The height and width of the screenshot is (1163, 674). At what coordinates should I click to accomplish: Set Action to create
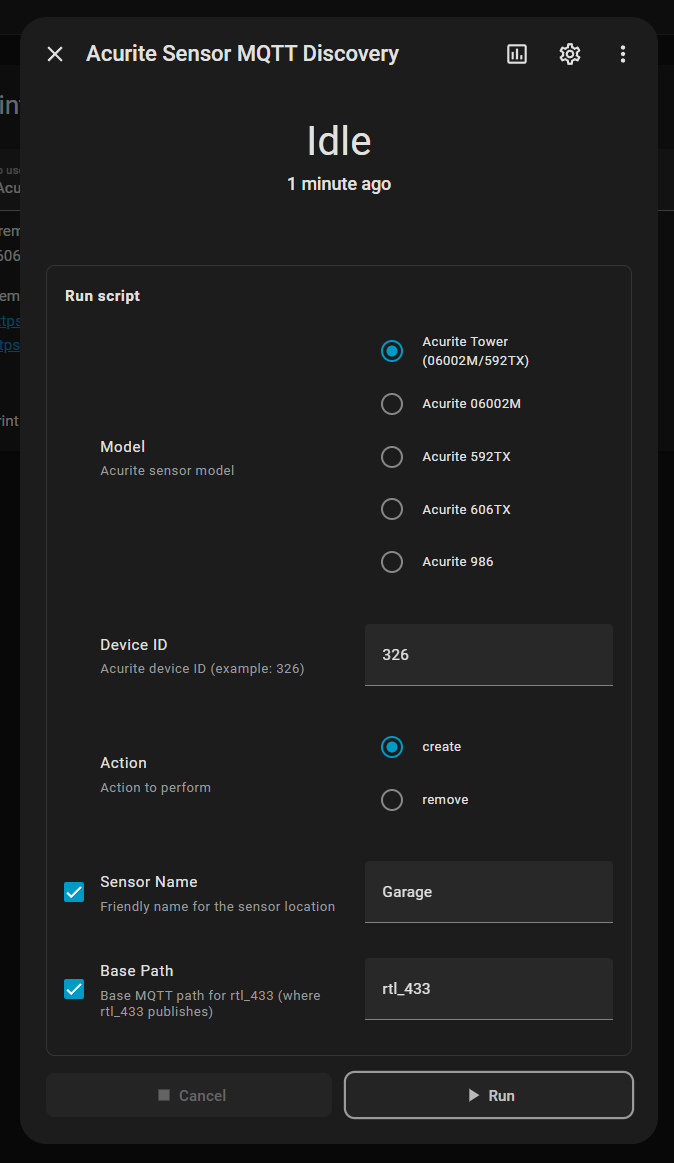pyautogui.click(x=392, y=747)
